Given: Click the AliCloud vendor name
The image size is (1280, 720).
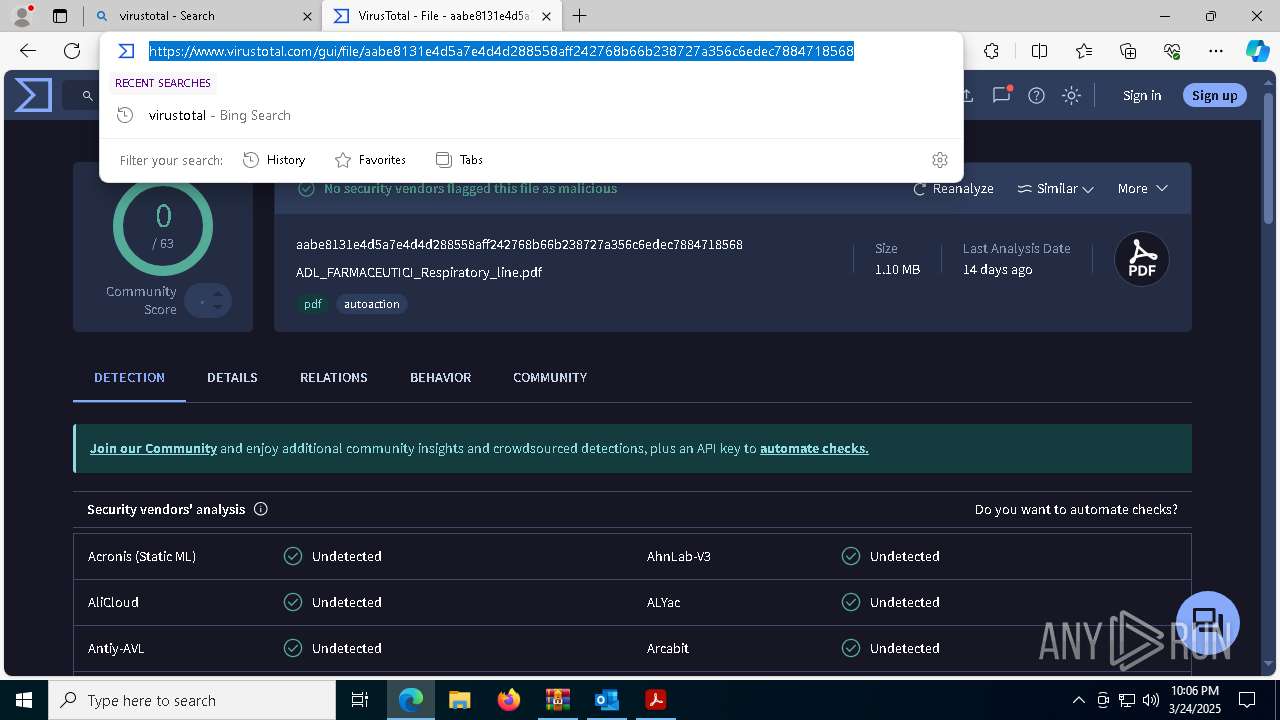Looking at the screenshot, I should point(113,602).
